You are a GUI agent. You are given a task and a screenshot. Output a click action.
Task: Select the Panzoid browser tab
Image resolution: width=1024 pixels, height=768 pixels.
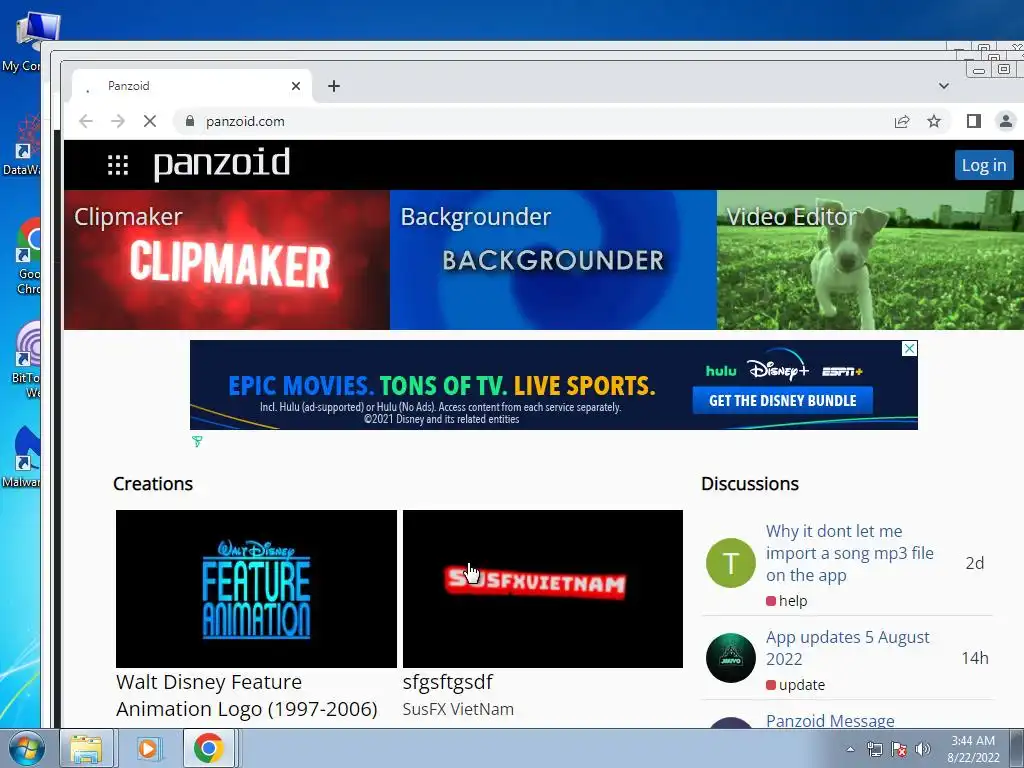click(x=191, y=86)
